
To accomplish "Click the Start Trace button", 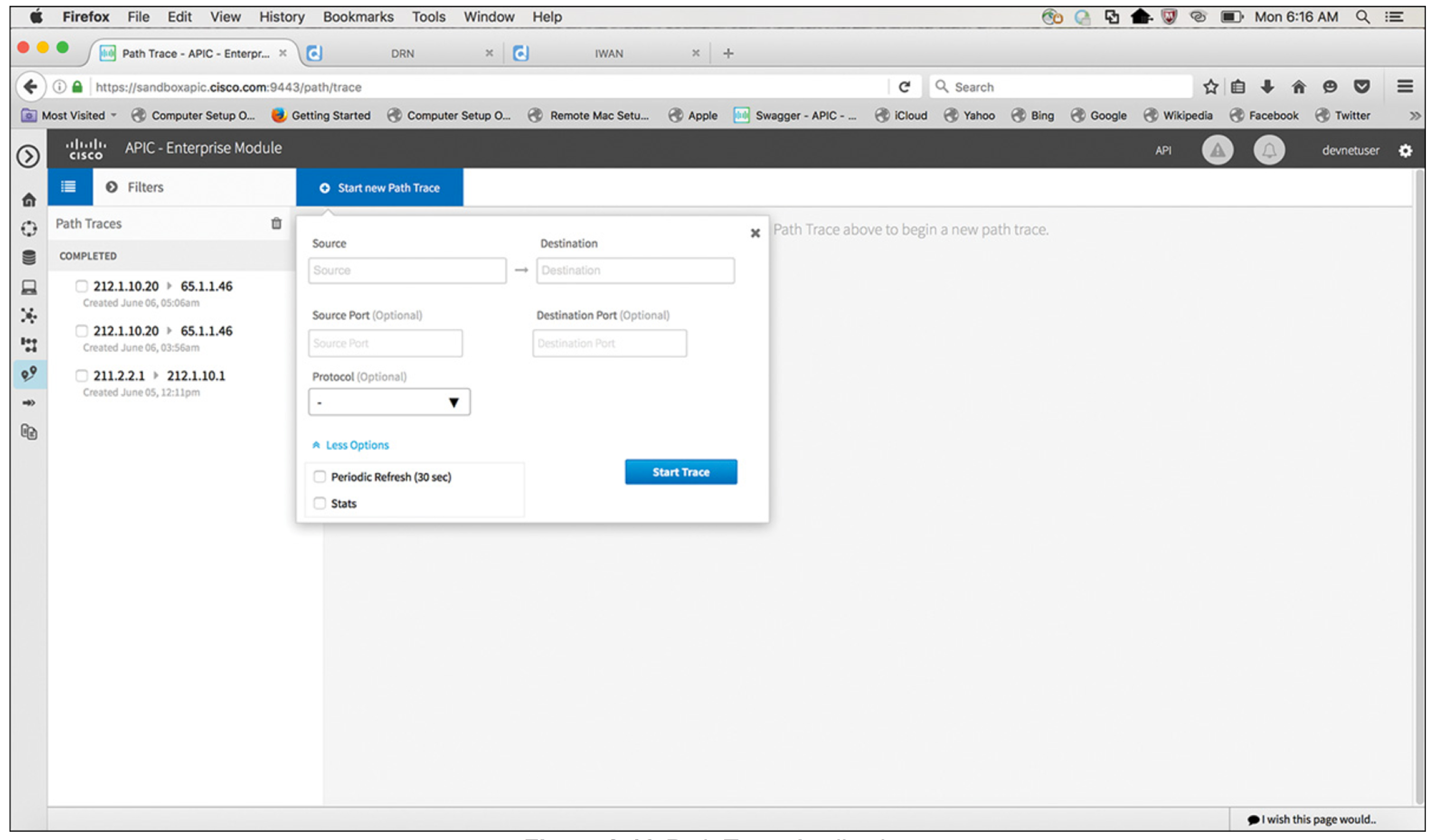I will click(681, 472).
